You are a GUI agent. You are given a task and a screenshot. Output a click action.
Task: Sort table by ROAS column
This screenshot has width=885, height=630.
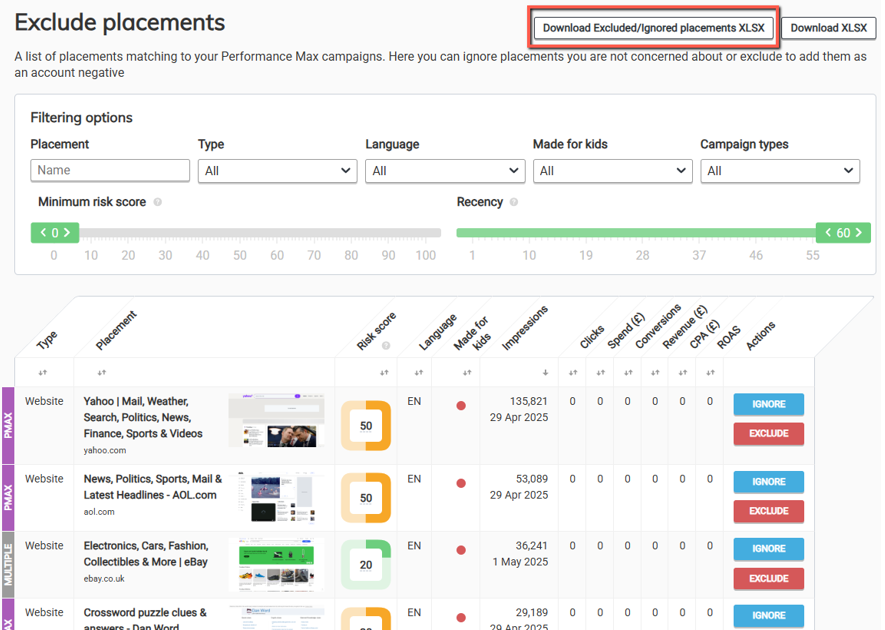pos(710,372)
